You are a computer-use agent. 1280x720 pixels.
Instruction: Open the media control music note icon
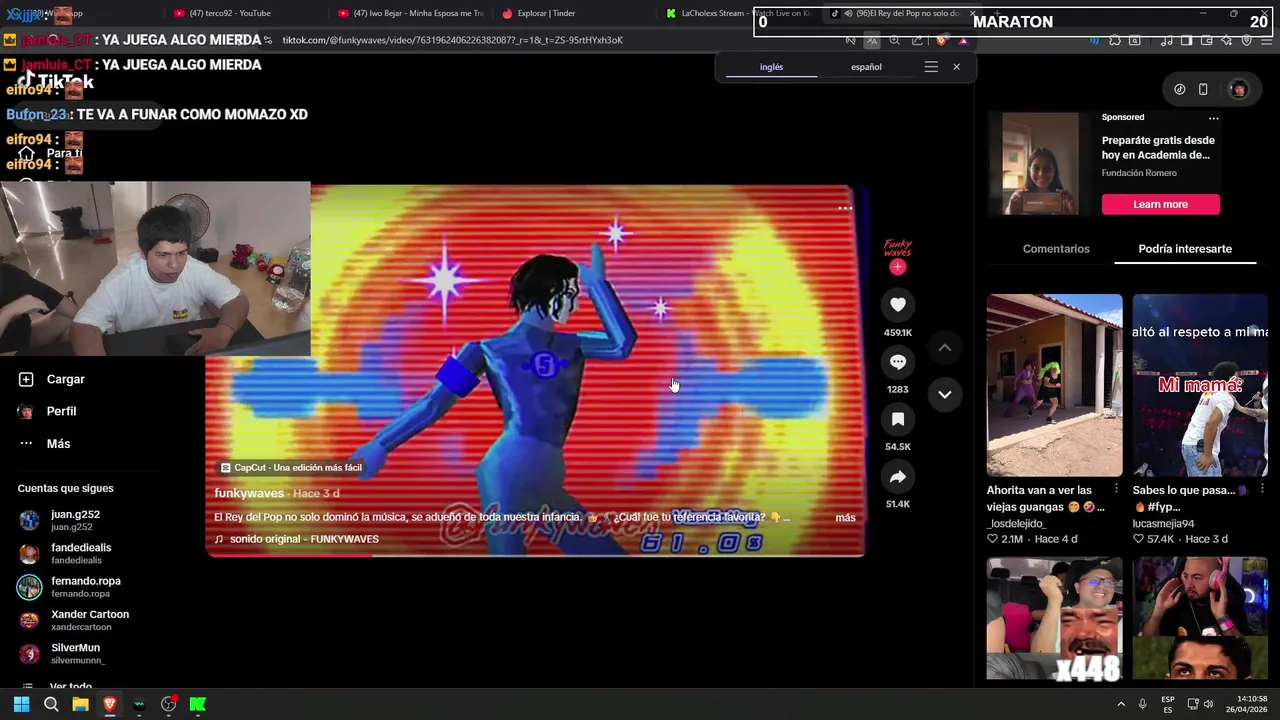tap(1166, 41)
